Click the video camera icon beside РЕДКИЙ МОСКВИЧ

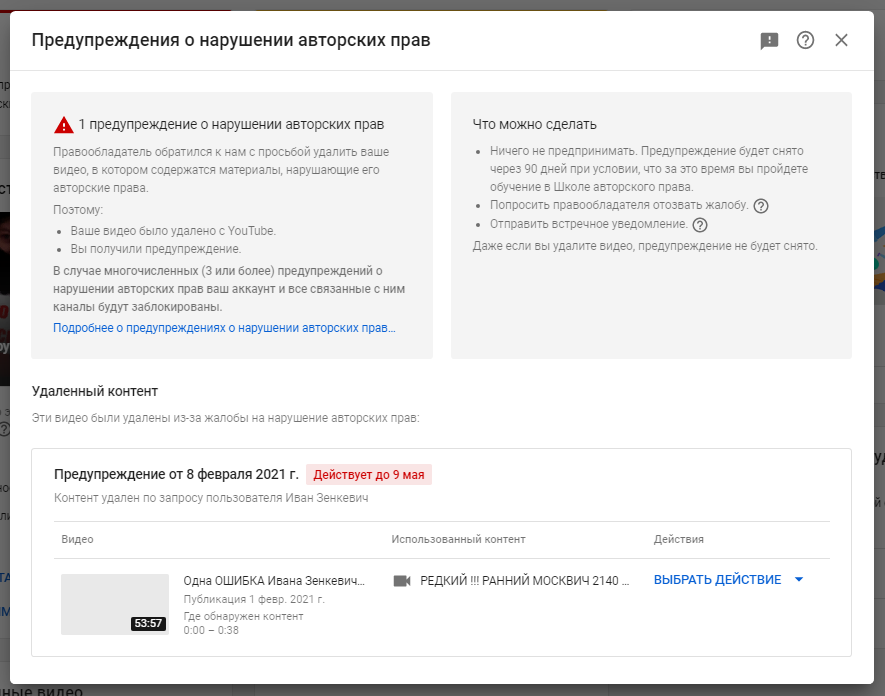(402, 581)
